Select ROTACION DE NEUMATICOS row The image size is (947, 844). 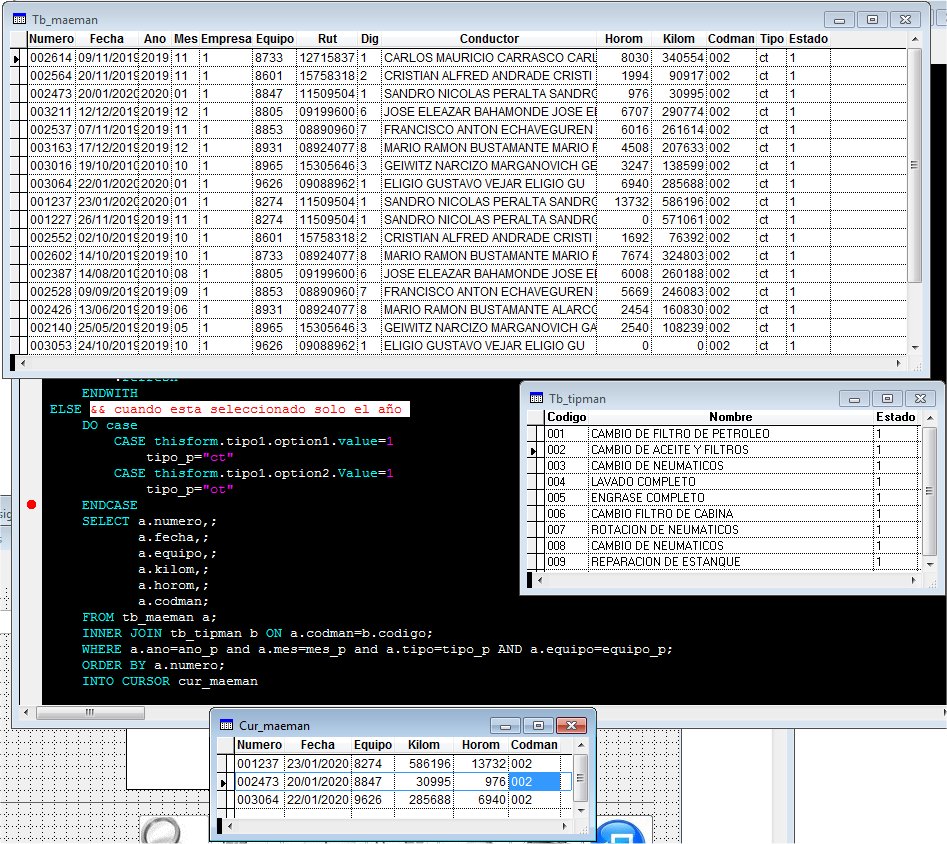tap(731, 530)
